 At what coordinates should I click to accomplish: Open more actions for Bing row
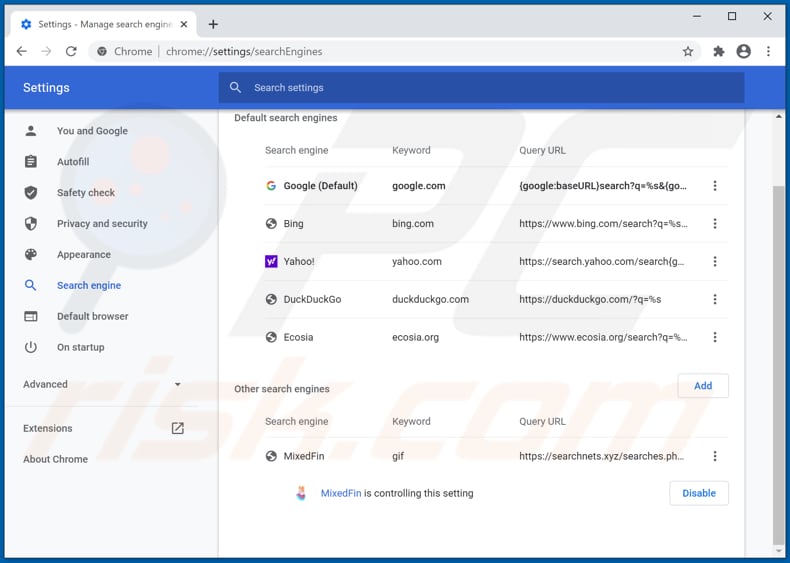(715, 224)
